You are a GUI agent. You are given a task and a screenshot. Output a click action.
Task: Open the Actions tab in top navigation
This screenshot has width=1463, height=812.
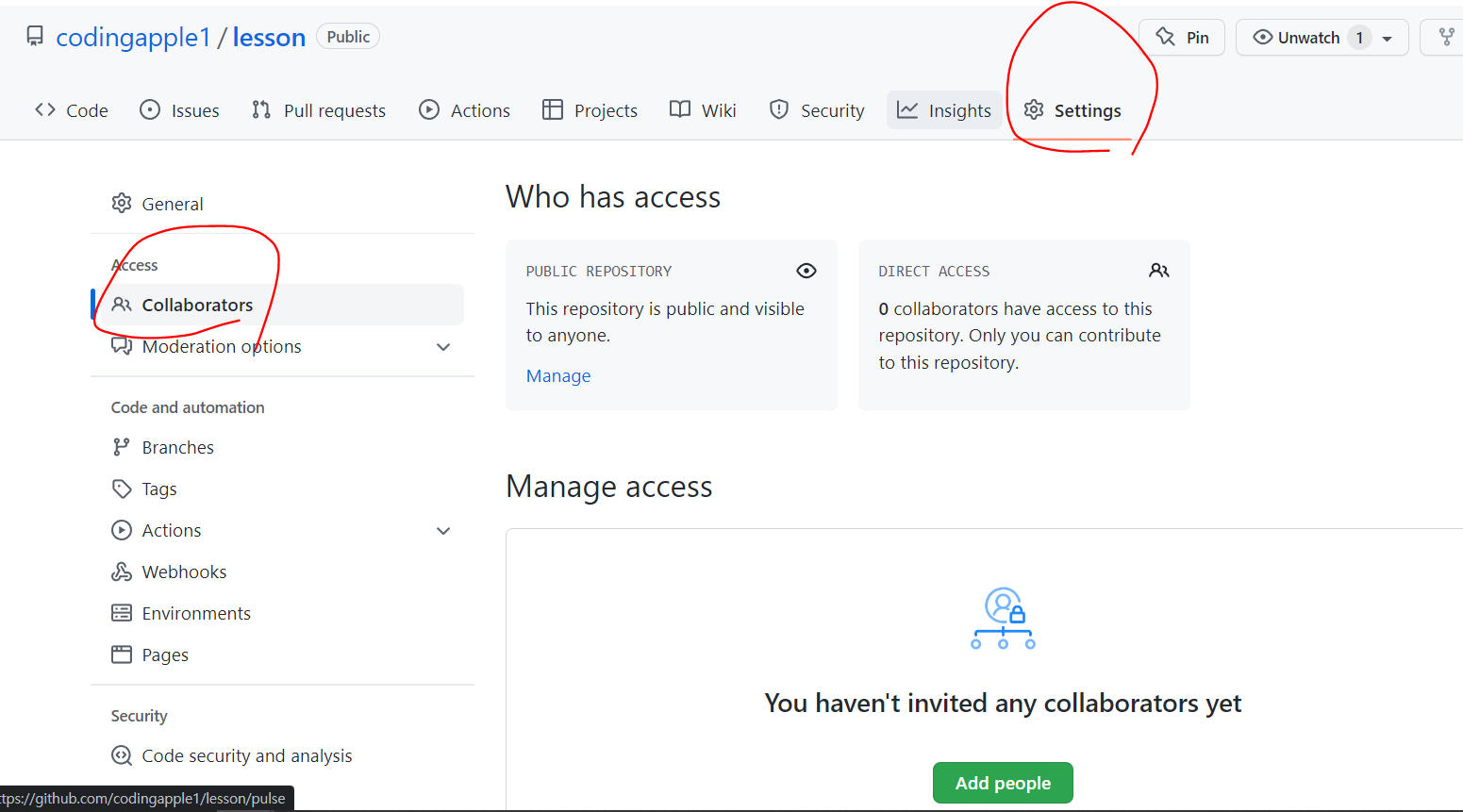click(465, 110)
